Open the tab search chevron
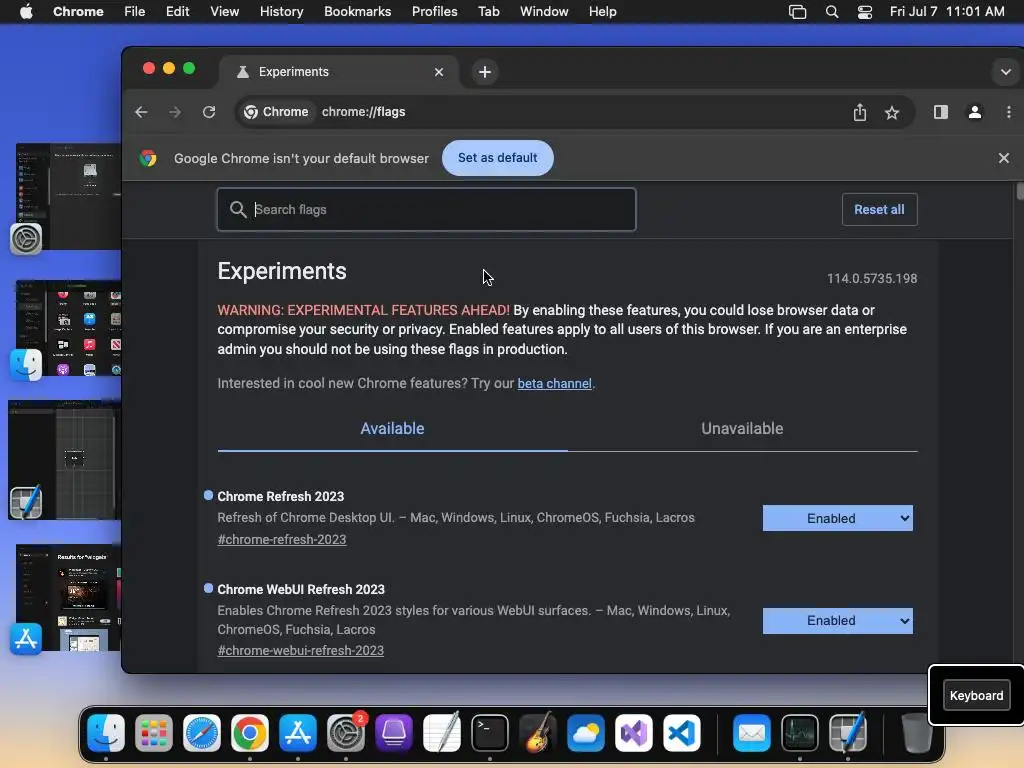Image resolution: width=1024 pixels, height=768 pixels. (x=1006, y=72)
